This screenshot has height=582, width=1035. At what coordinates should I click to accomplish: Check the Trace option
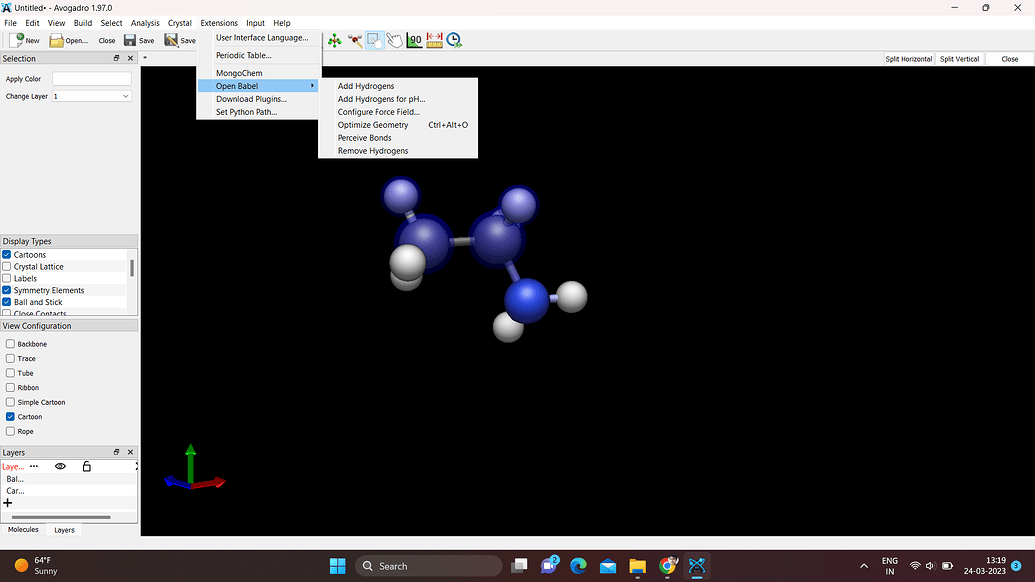tap(11, 358)
